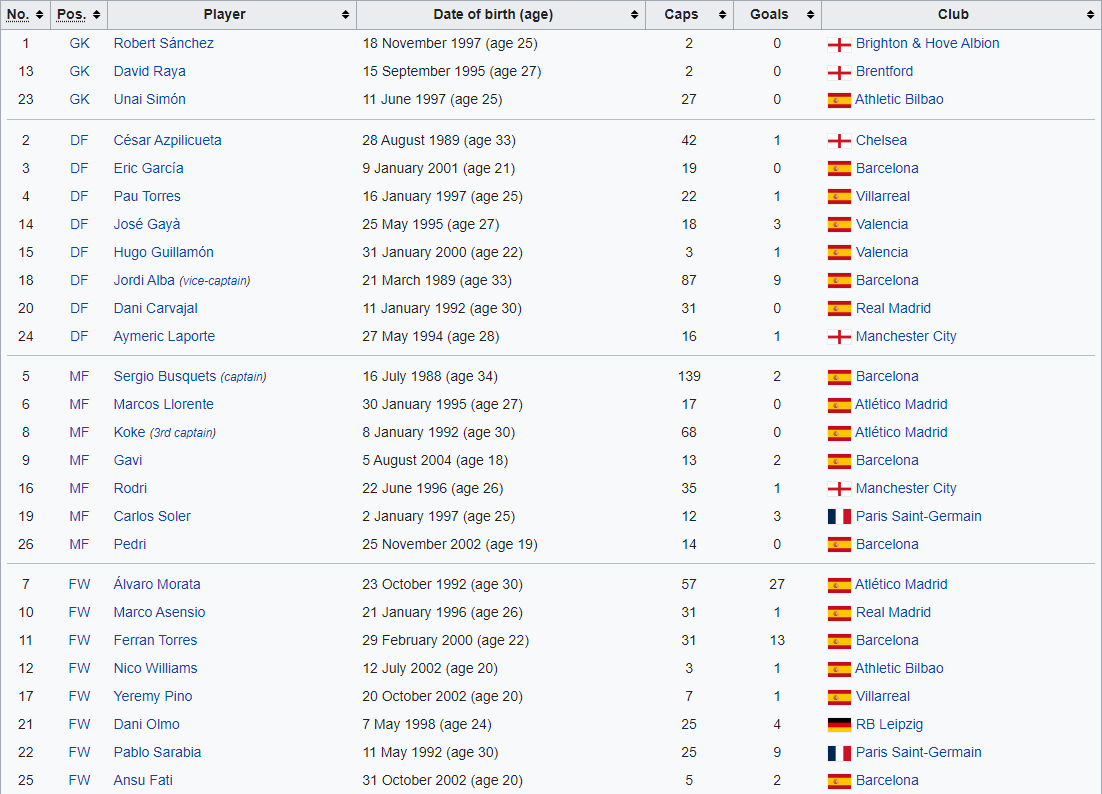Open the Manchester City link in Aymeric Laporte's row
Screen dimensions: 1102x794
[x=906, y=336]
